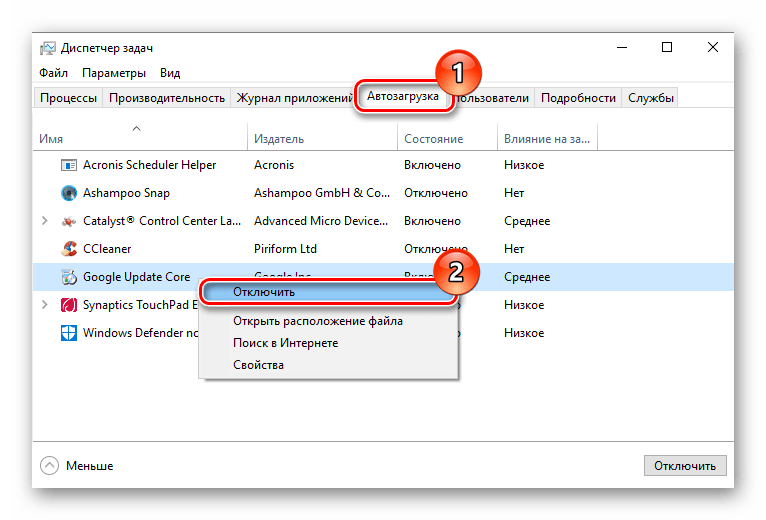766x520 pixels.
Task: Click the Synaptics TouchPad icon
Action: [69, 305]
